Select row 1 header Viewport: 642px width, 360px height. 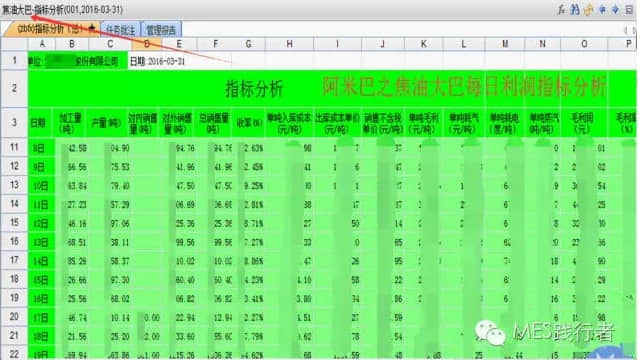(x=14, y=61)
